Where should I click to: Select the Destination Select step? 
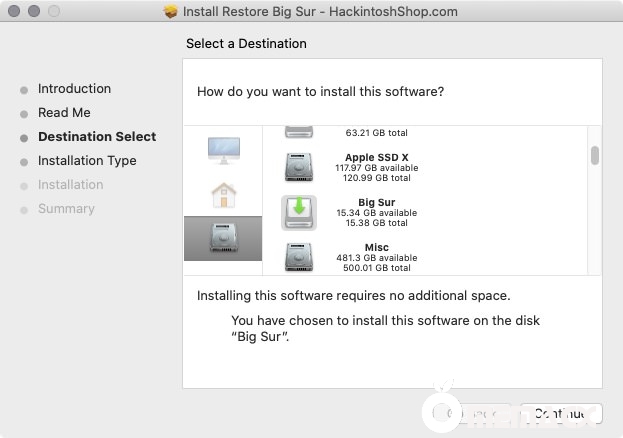point(97,137)
